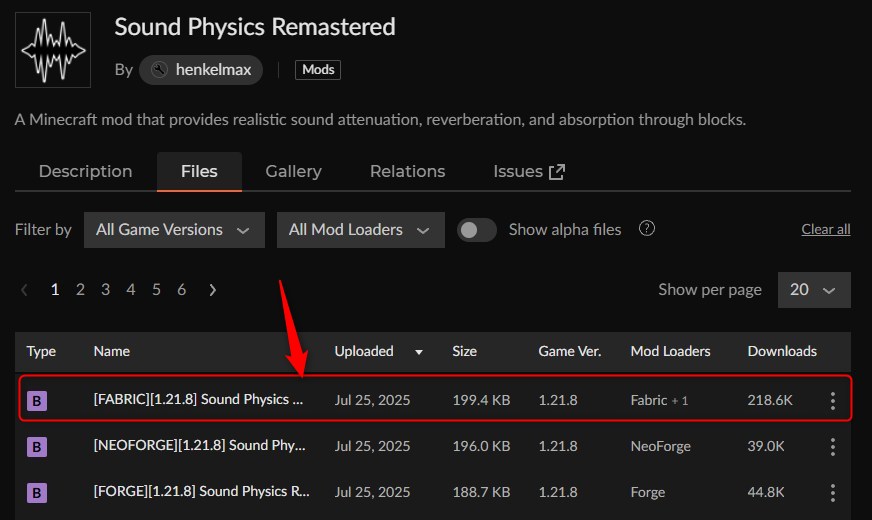The width and height of the screenshot is (872, 520).
Task: Go to next page with right chevron
Action: click(x=212, y=290)
